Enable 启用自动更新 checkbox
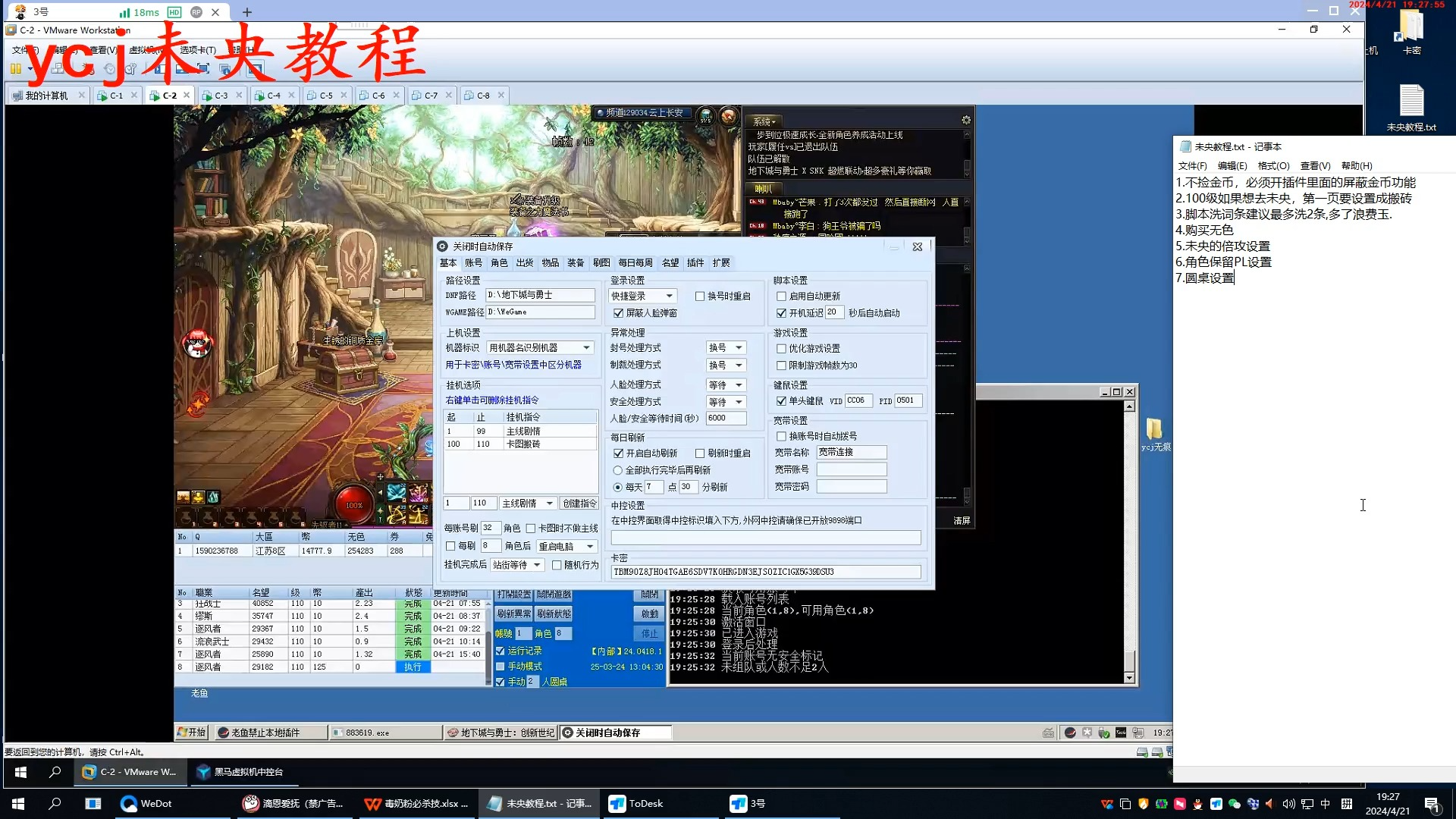This screenshot has width=1456, height=819. pos(781,297)
